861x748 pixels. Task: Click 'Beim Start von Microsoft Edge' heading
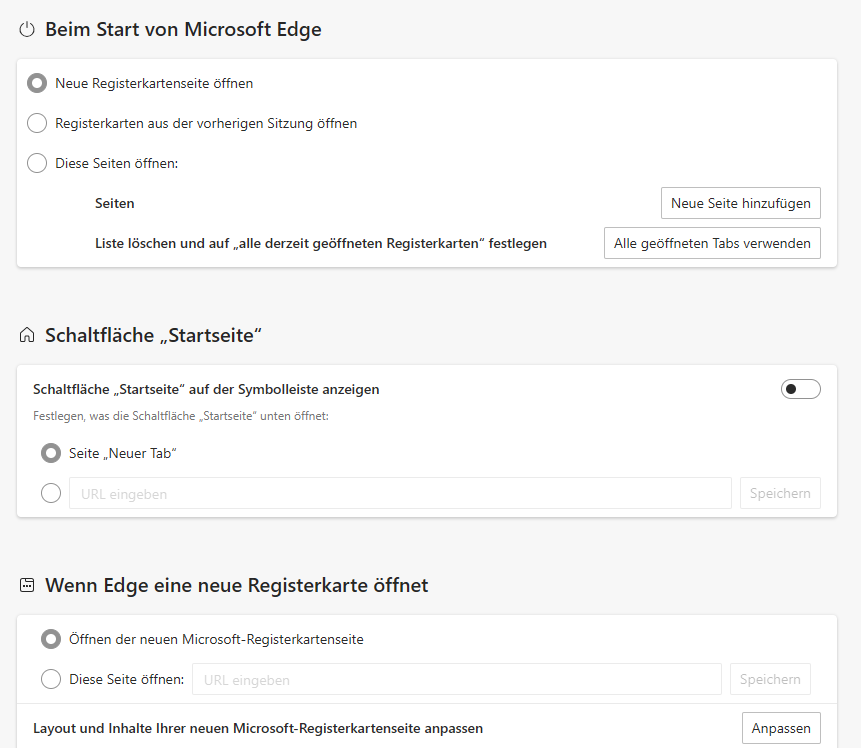click(x=183, y=30)
